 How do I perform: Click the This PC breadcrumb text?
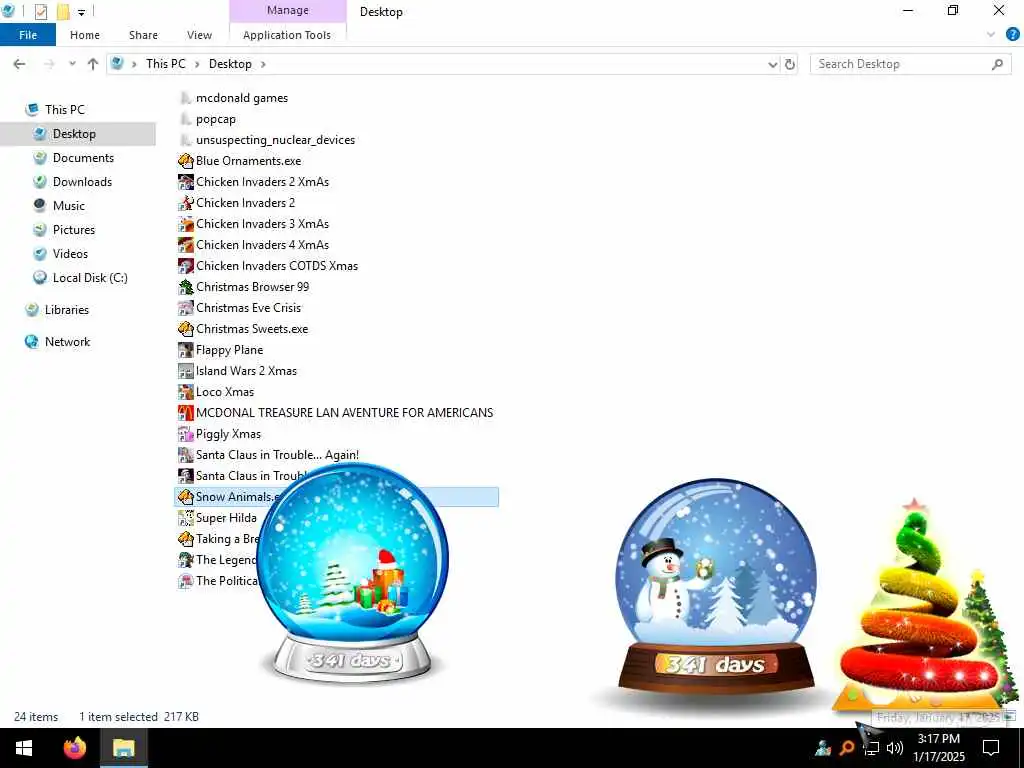click(x=166, y=64)
